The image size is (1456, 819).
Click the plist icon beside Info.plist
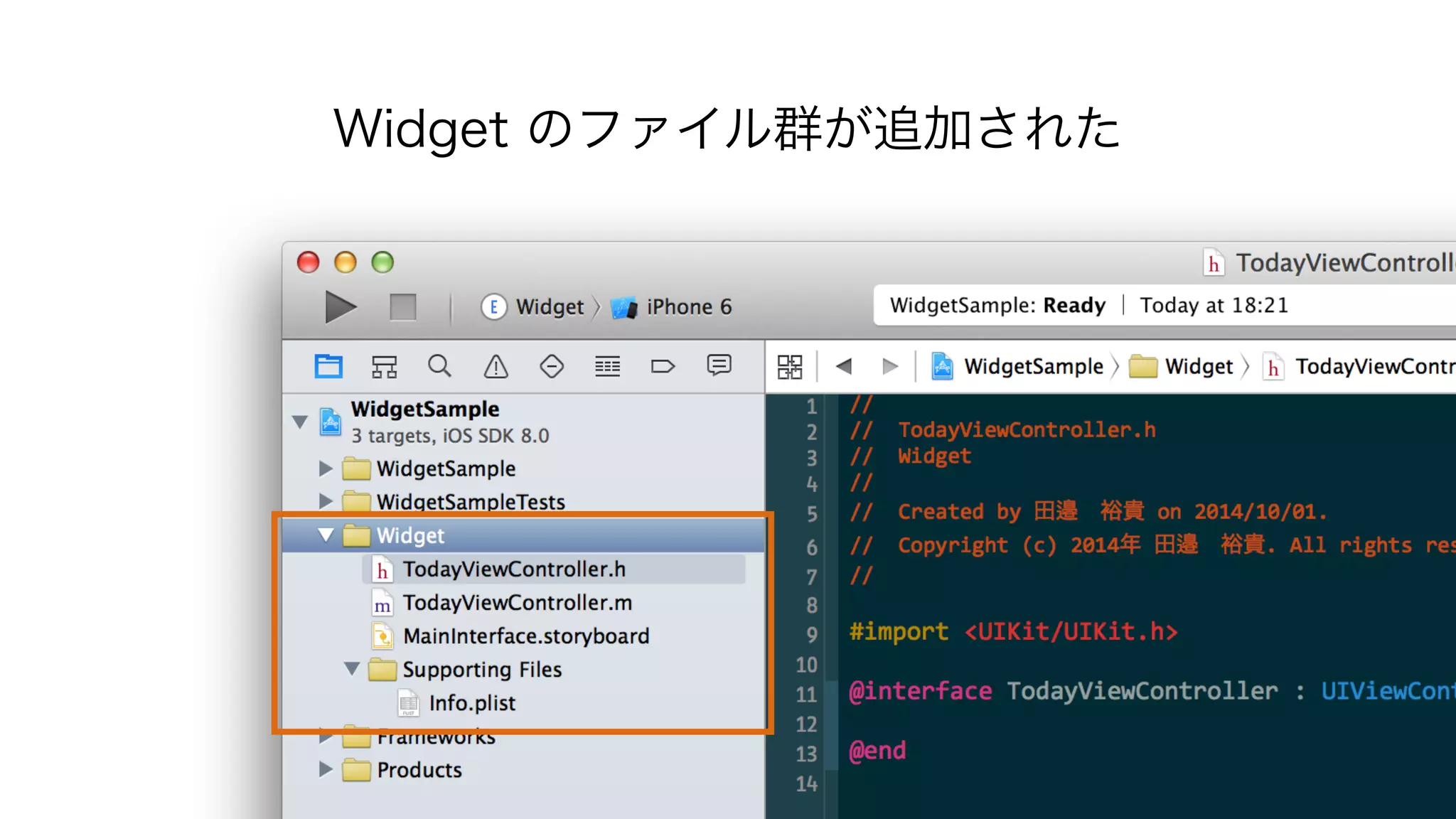click(x=409, y=703)
